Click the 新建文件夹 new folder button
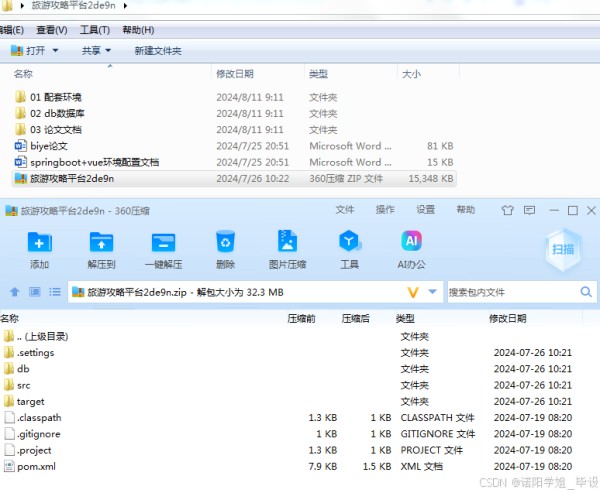The height and width of the screenshot is (493, 600). (158, 51)
